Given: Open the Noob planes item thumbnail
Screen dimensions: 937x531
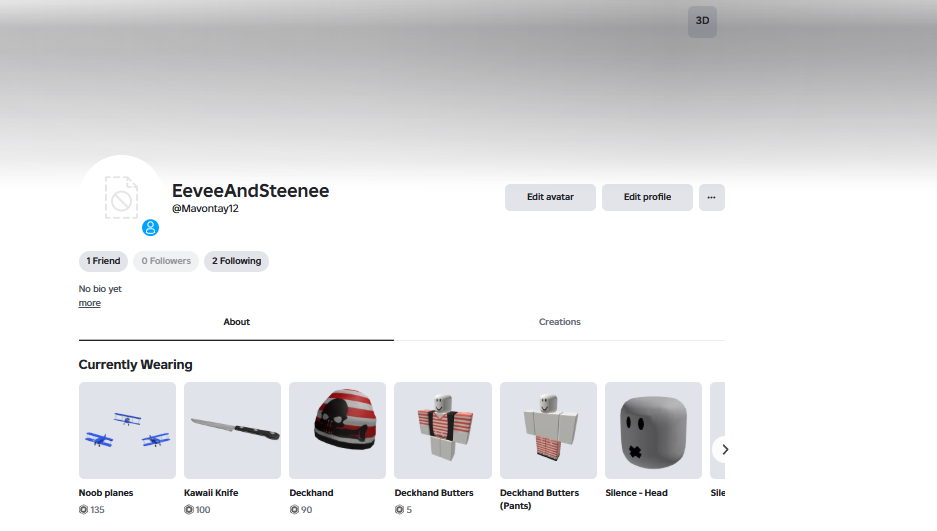Looking at the screenshot, I should tap(127, 431).
